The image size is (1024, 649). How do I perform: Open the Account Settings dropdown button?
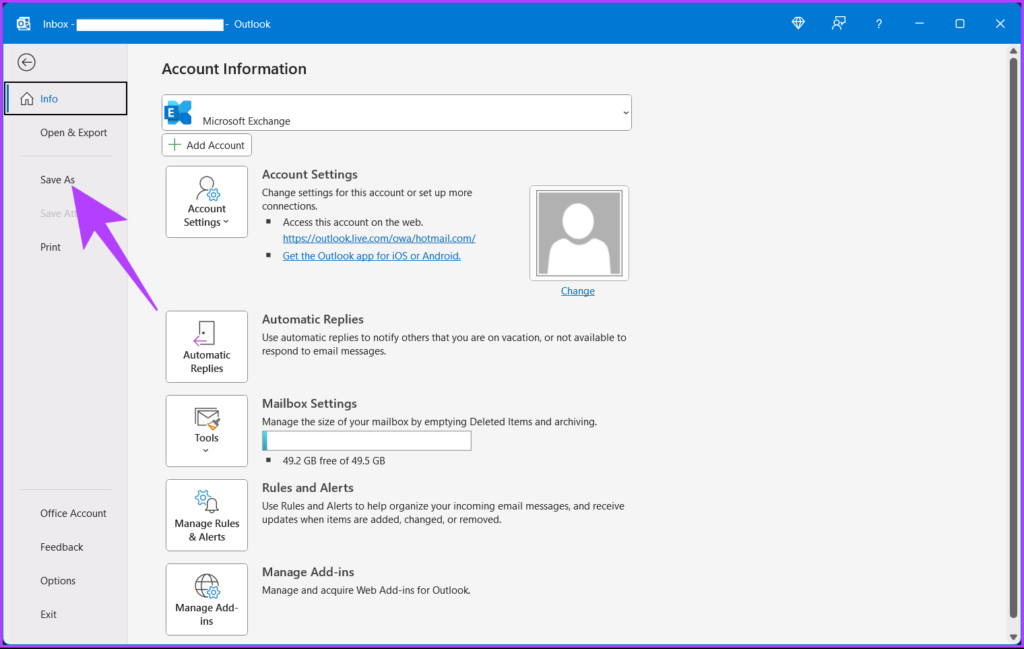[x=206, y=202]
